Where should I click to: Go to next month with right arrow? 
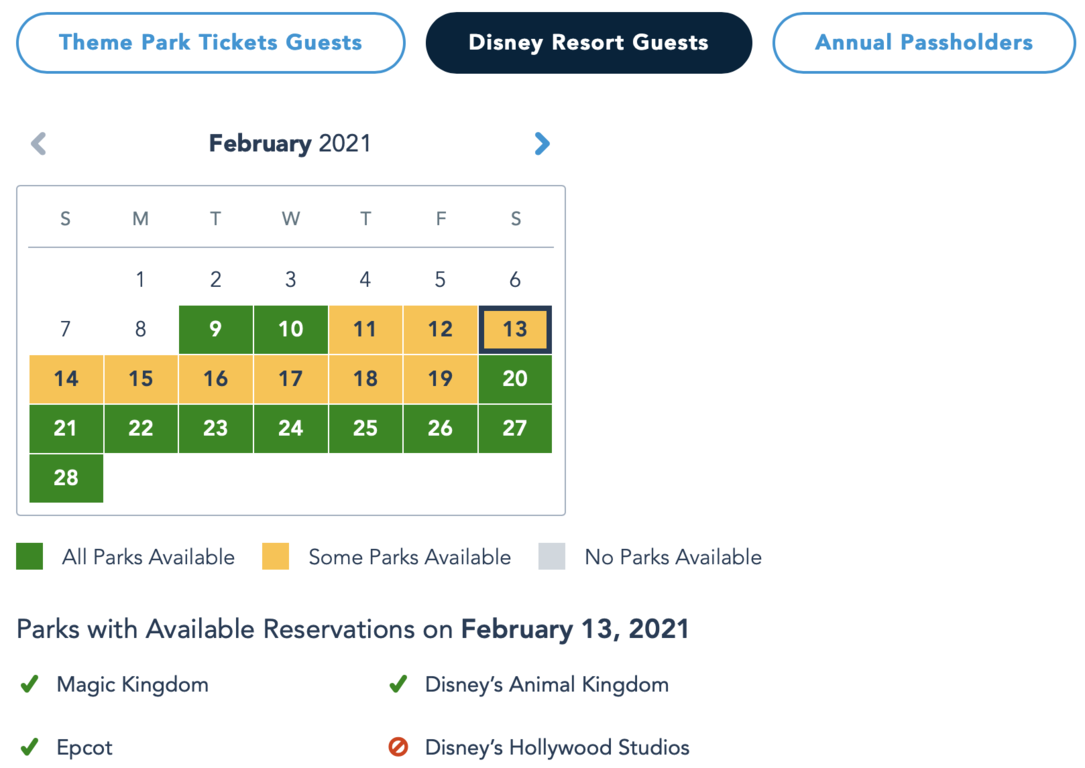(542, 144)
